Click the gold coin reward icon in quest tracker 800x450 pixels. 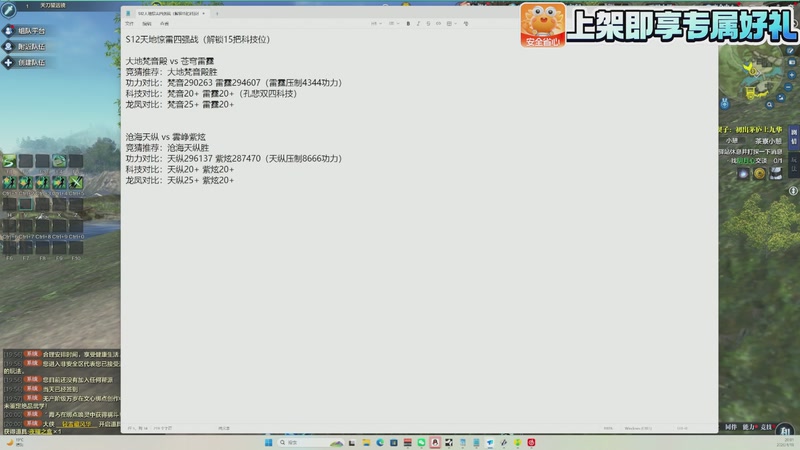[x=759, y=174]
